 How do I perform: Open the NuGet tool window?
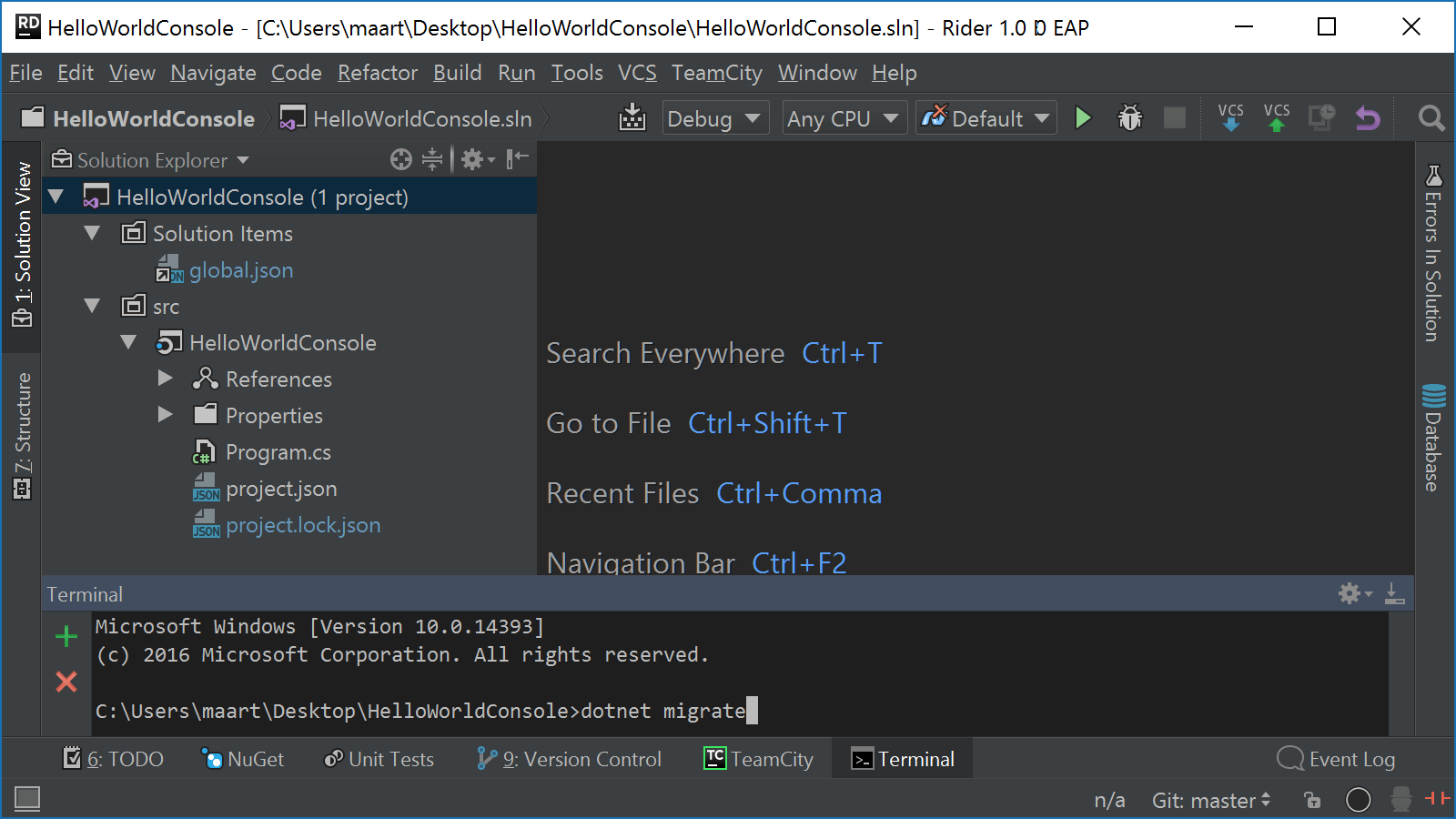(x=243, y=759)
